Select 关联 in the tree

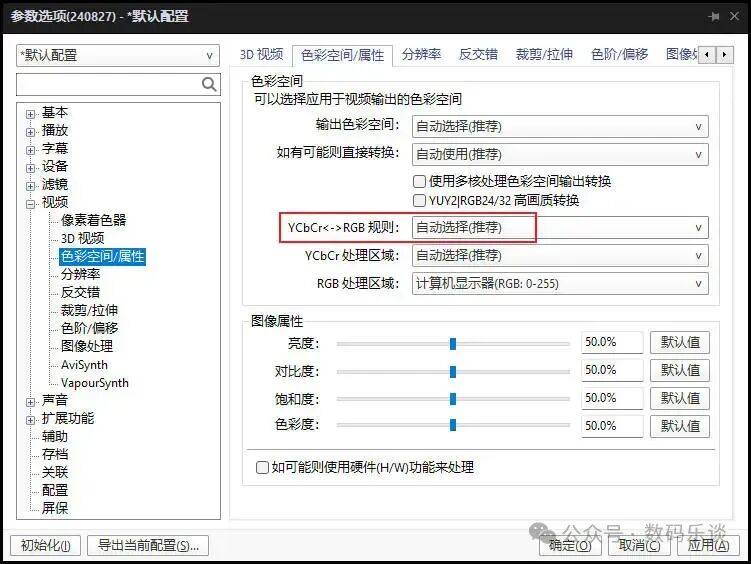55,472
